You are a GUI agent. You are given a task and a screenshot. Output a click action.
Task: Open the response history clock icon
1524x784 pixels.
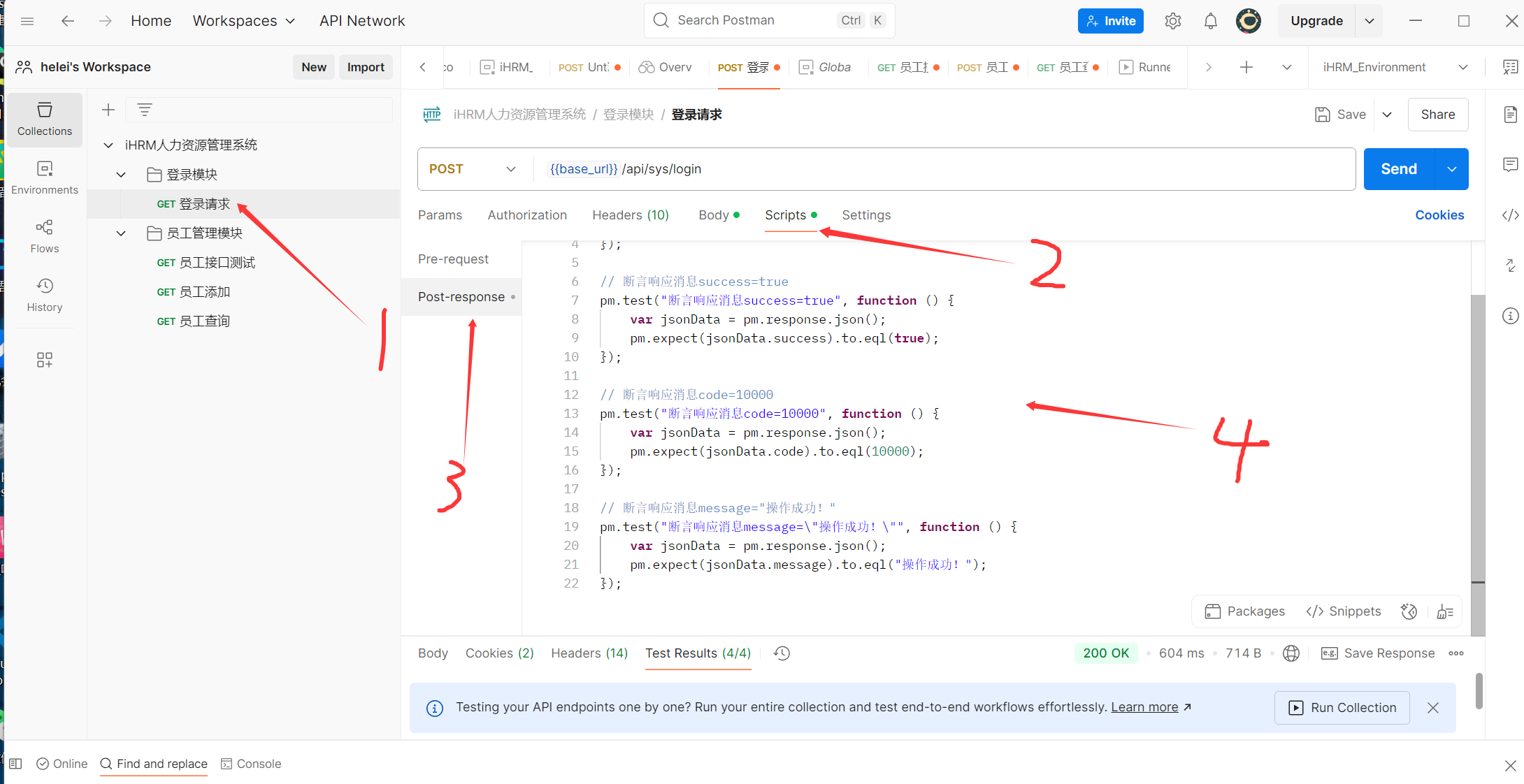(x=782, y=653)
